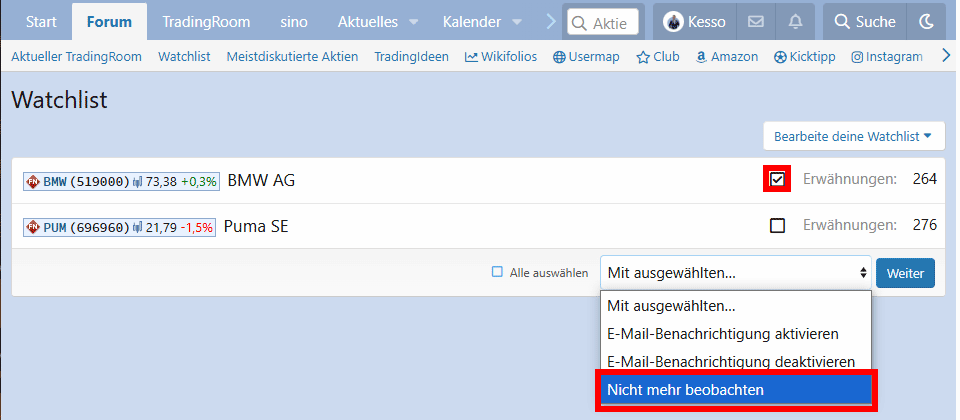Open the messages envelope icon

[756, 22]
